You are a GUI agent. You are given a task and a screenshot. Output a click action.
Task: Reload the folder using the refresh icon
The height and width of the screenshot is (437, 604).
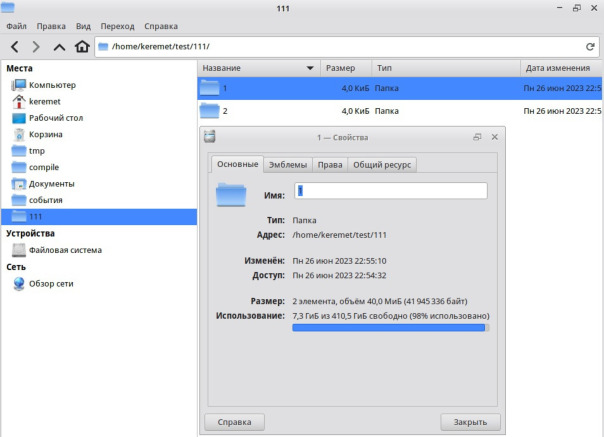590,47
